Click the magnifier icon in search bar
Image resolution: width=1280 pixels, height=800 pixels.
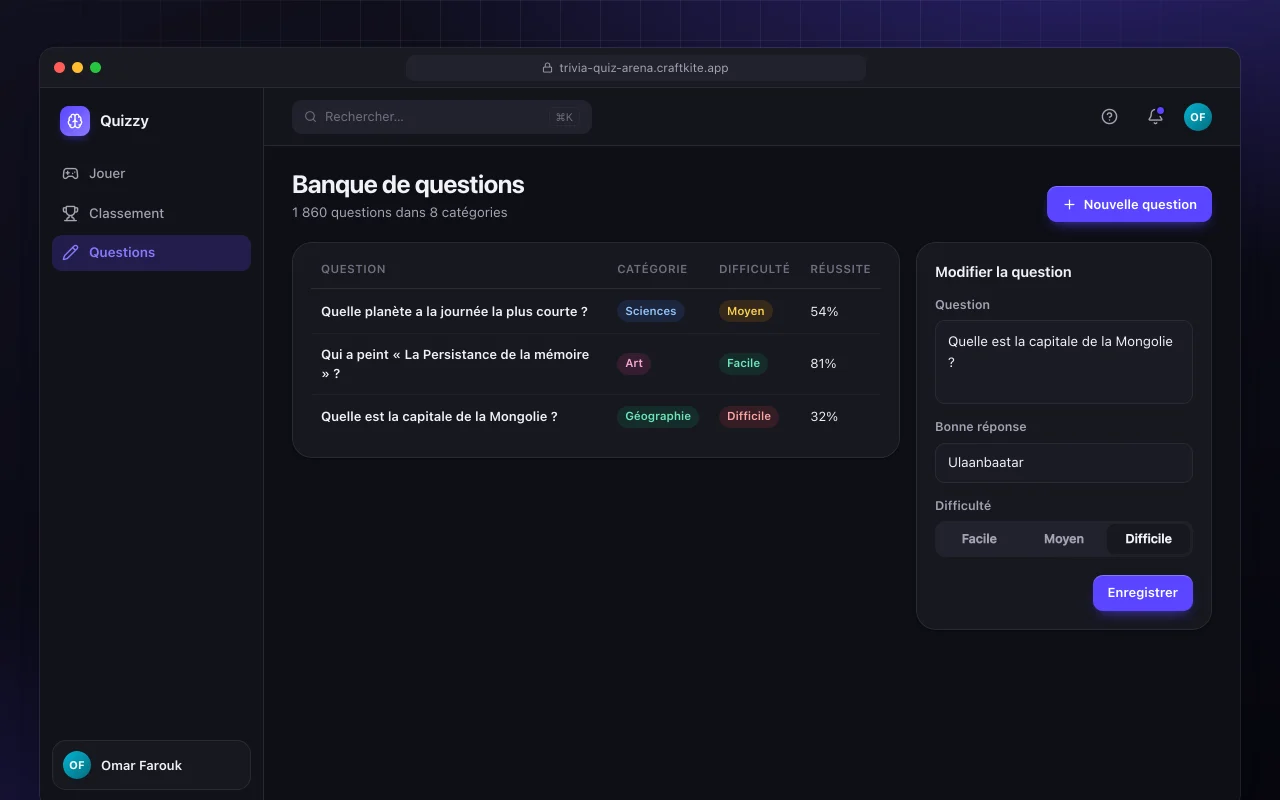pyautogui.click(x=311, y=117)
